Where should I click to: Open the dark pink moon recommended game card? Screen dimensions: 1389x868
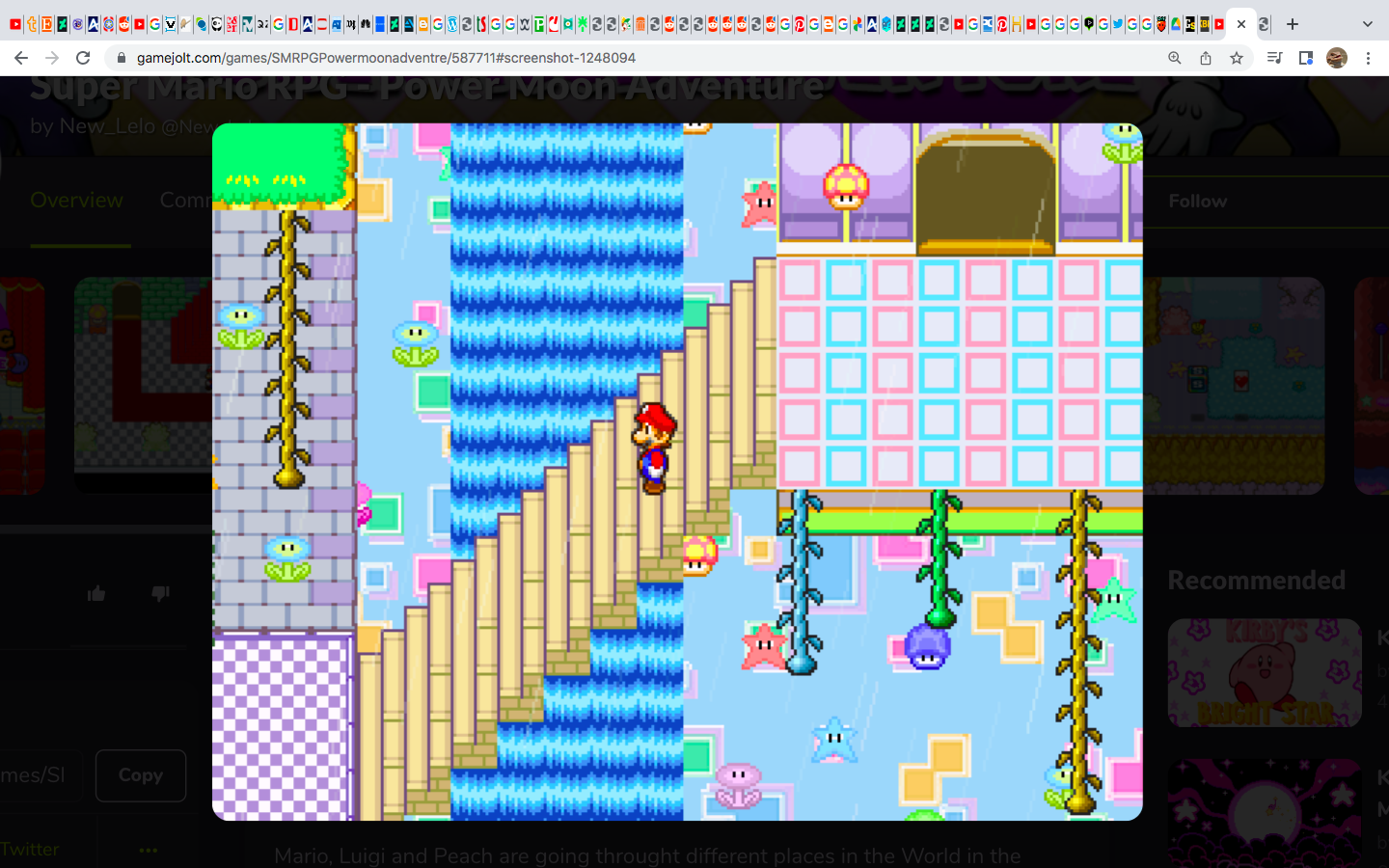click(x=1265, y=814)
